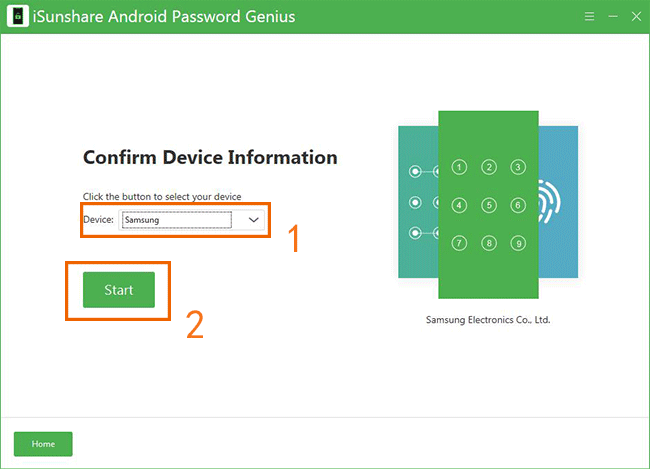
Task: Click the Samsung device selection field
Action: pyautogui.click(x=177, y=219)
